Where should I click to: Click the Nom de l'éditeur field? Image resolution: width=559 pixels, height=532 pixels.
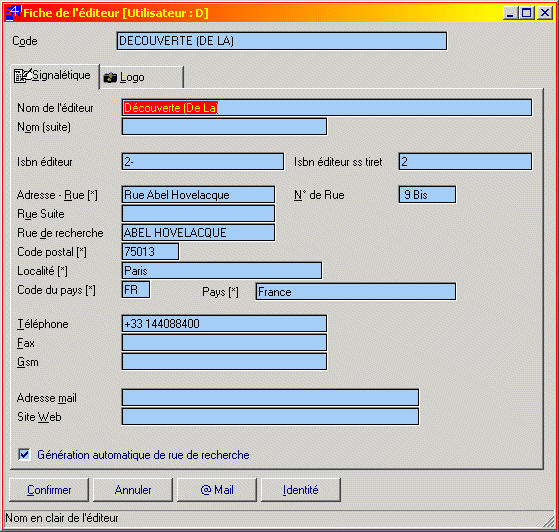pos(327,108)
